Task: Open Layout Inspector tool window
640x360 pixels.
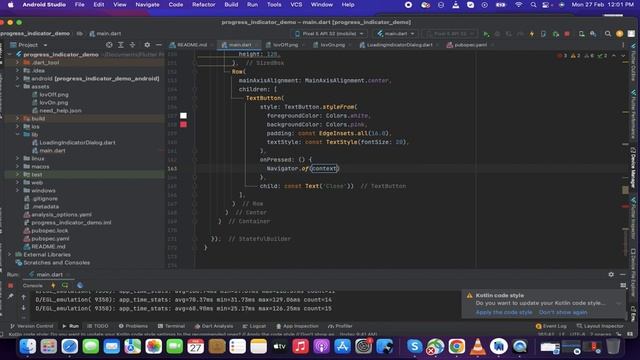Action: point(600,326)
